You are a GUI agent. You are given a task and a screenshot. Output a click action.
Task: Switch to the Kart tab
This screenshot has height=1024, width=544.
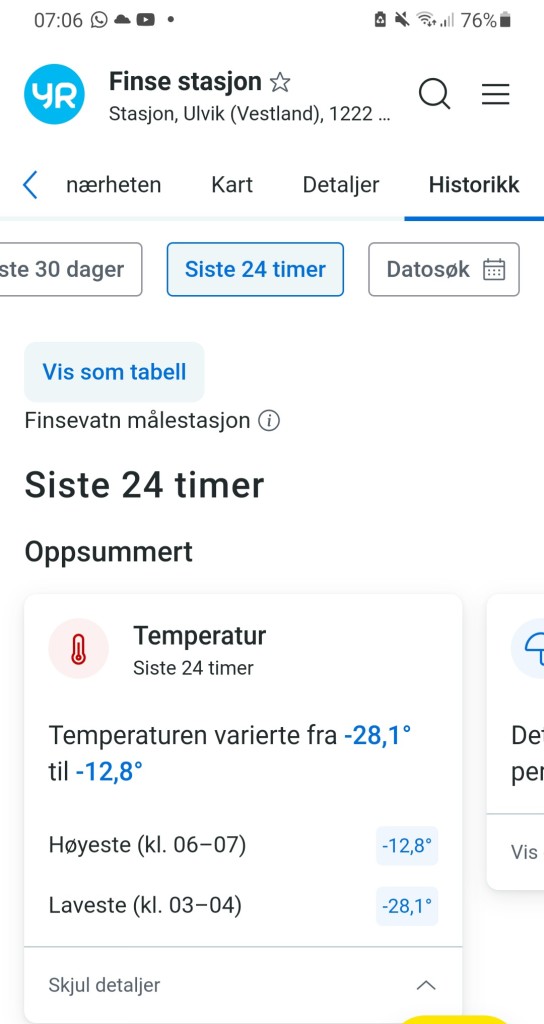tap(232, 185)
